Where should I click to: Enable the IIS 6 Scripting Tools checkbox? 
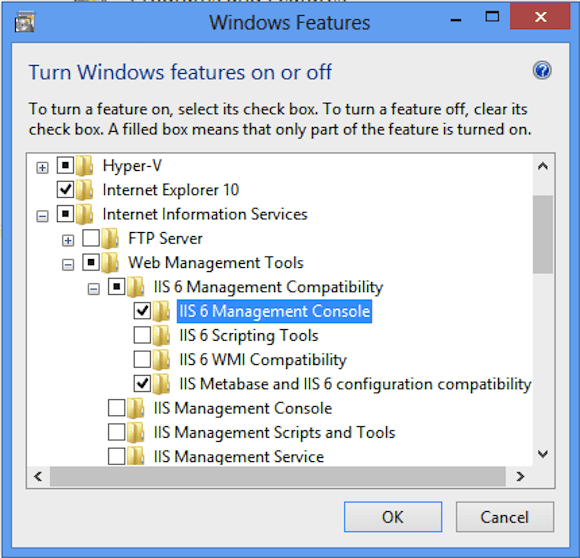click(x=142, y=335)
